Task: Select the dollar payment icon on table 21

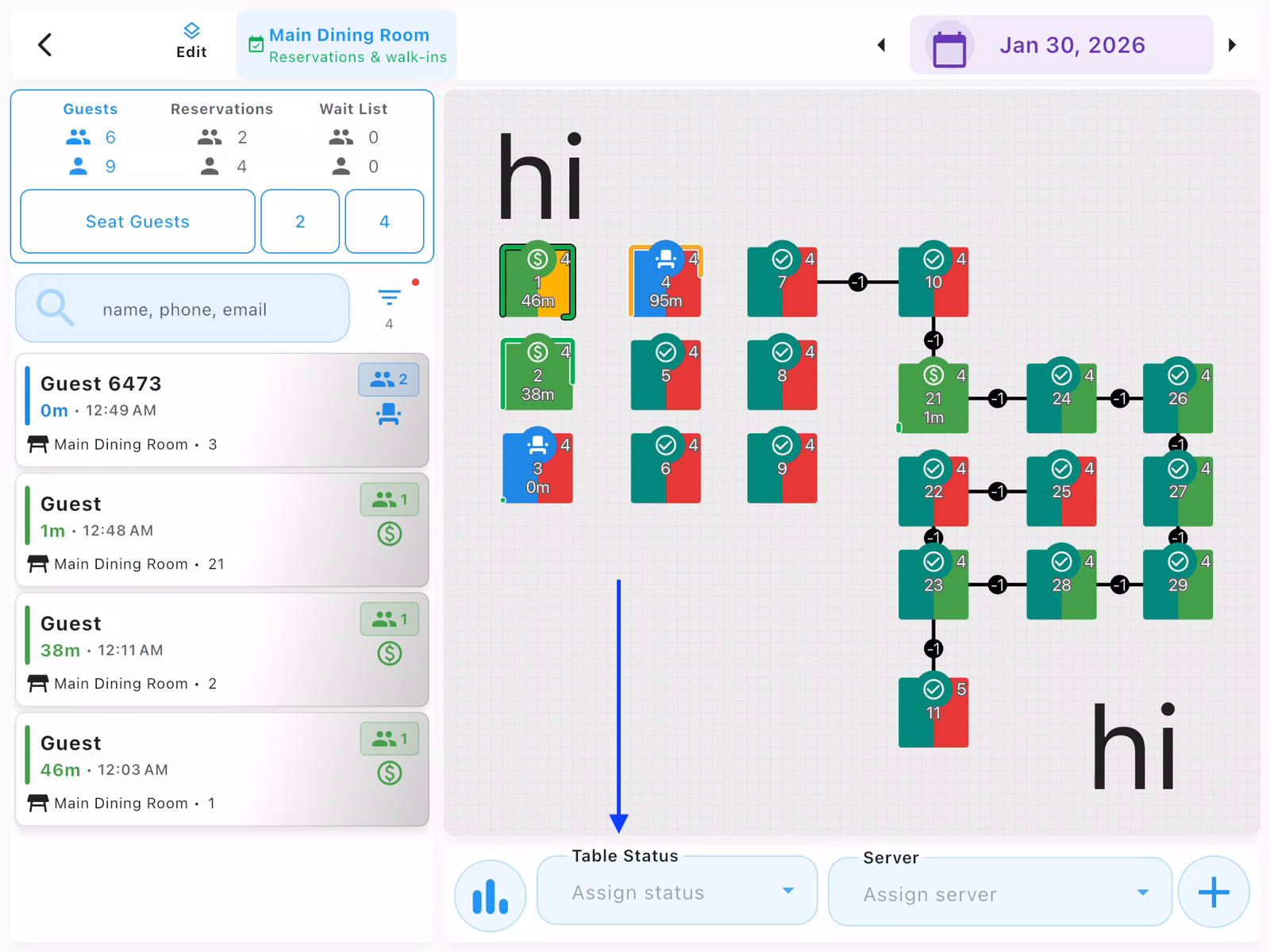Action: coord(933,374)
